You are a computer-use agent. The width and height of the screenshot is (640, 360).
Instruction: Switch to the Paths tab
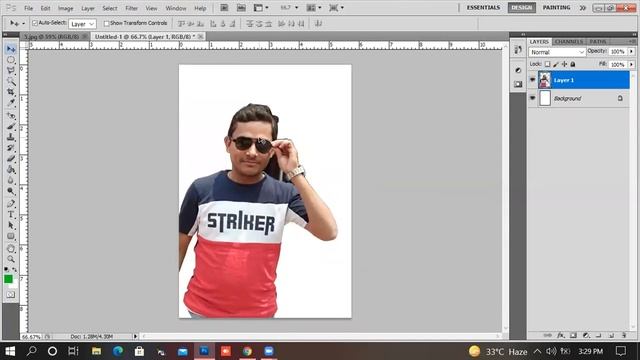point(598,42)
